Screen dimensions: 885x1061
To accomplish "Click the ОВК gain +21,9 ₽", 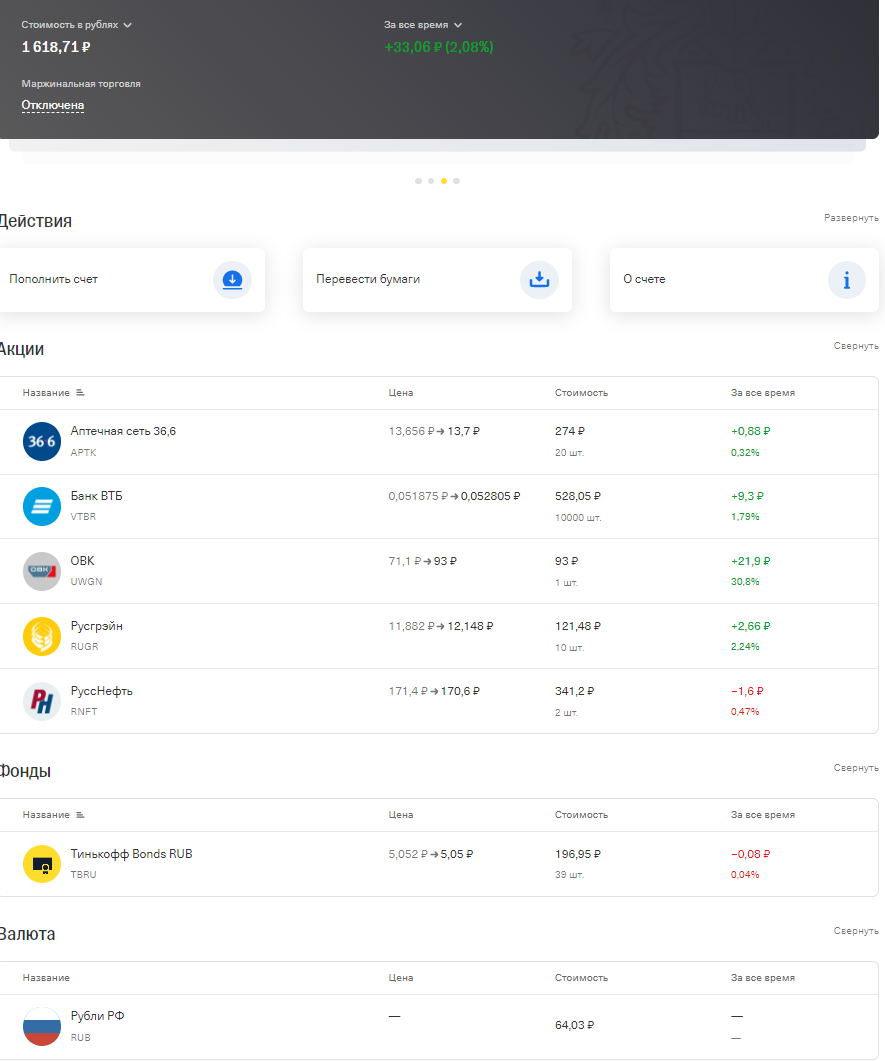I will [x=750, y=561].
